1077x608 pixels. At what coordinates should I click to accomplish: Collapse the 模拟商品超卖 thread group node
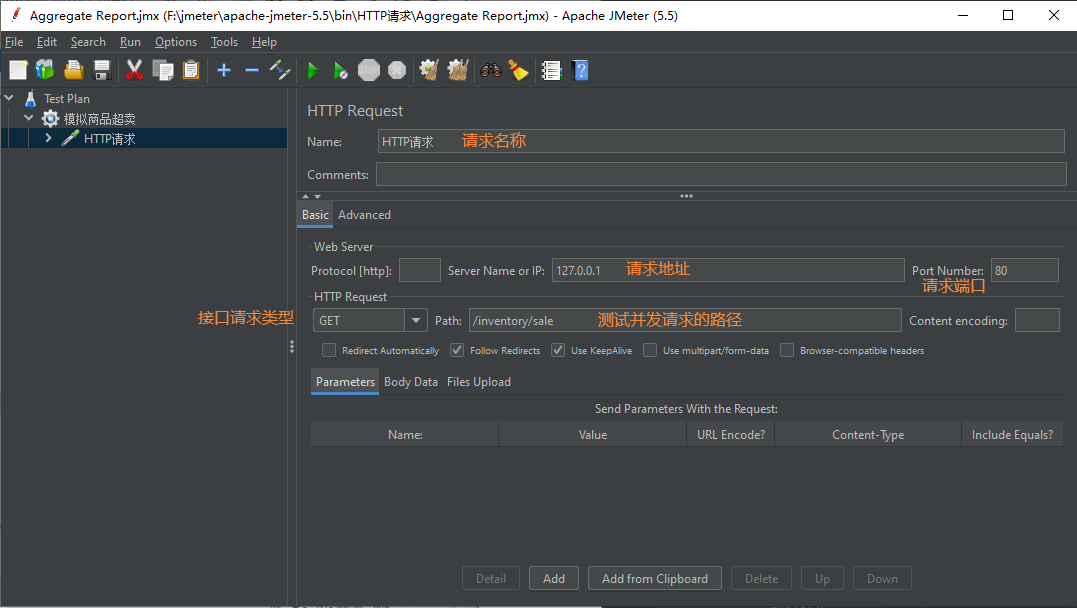click(29, 118)
